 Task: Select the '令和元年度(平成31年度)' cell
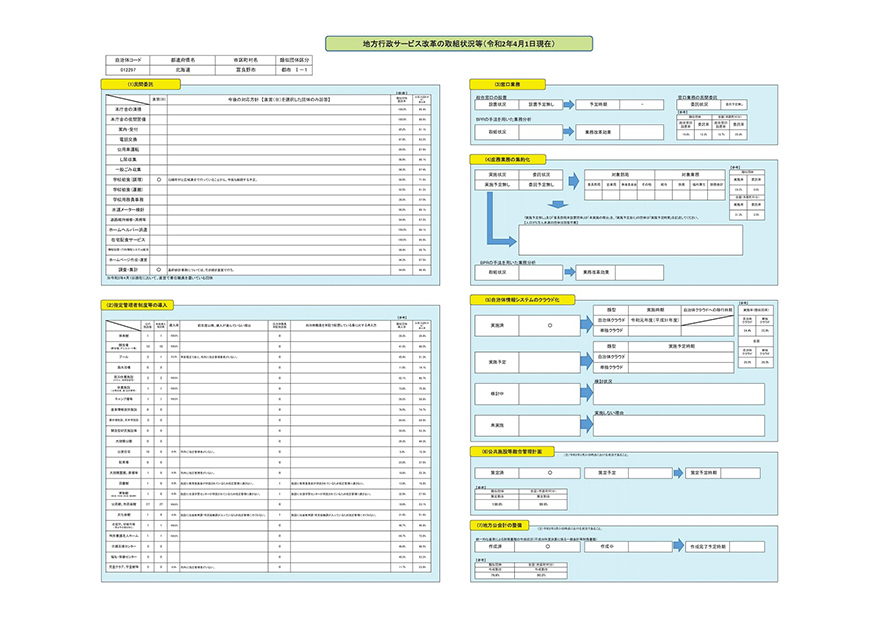point(655,321)
